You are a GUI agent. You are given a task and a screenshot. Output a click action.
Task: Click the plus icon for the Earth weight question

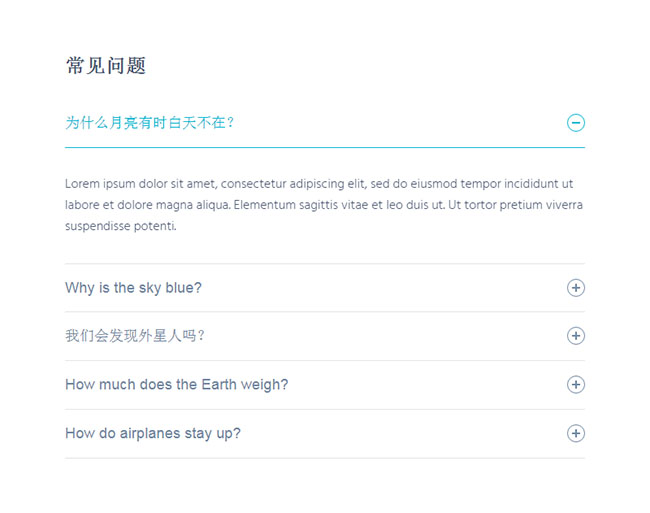576,385
